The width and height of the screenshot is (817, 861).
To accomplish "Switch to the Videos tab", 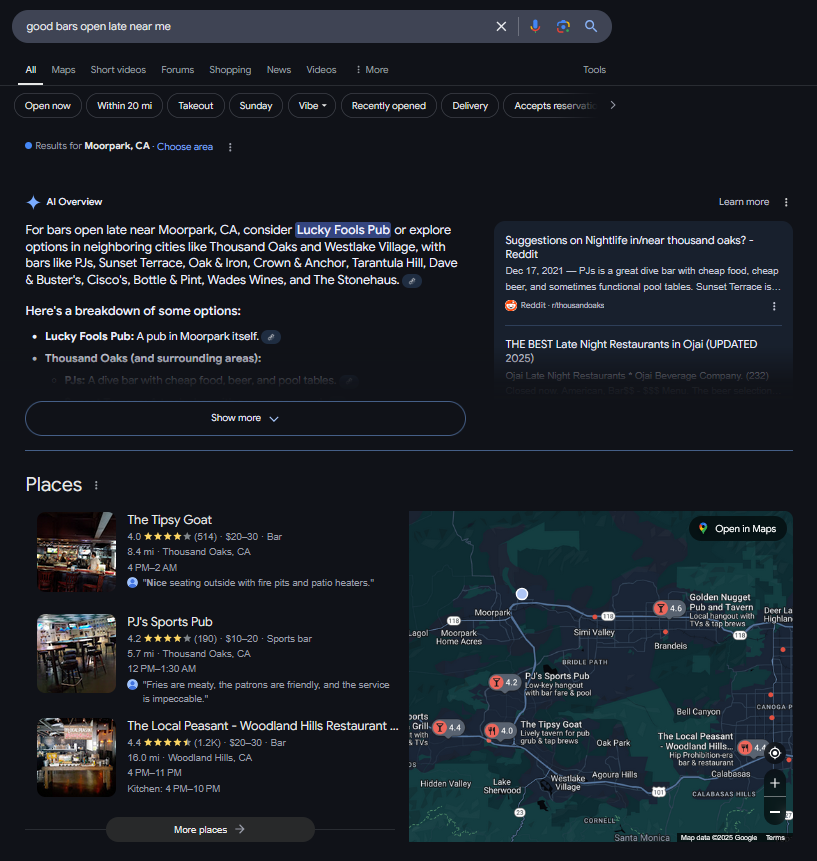I will click(x=321, y=70).
